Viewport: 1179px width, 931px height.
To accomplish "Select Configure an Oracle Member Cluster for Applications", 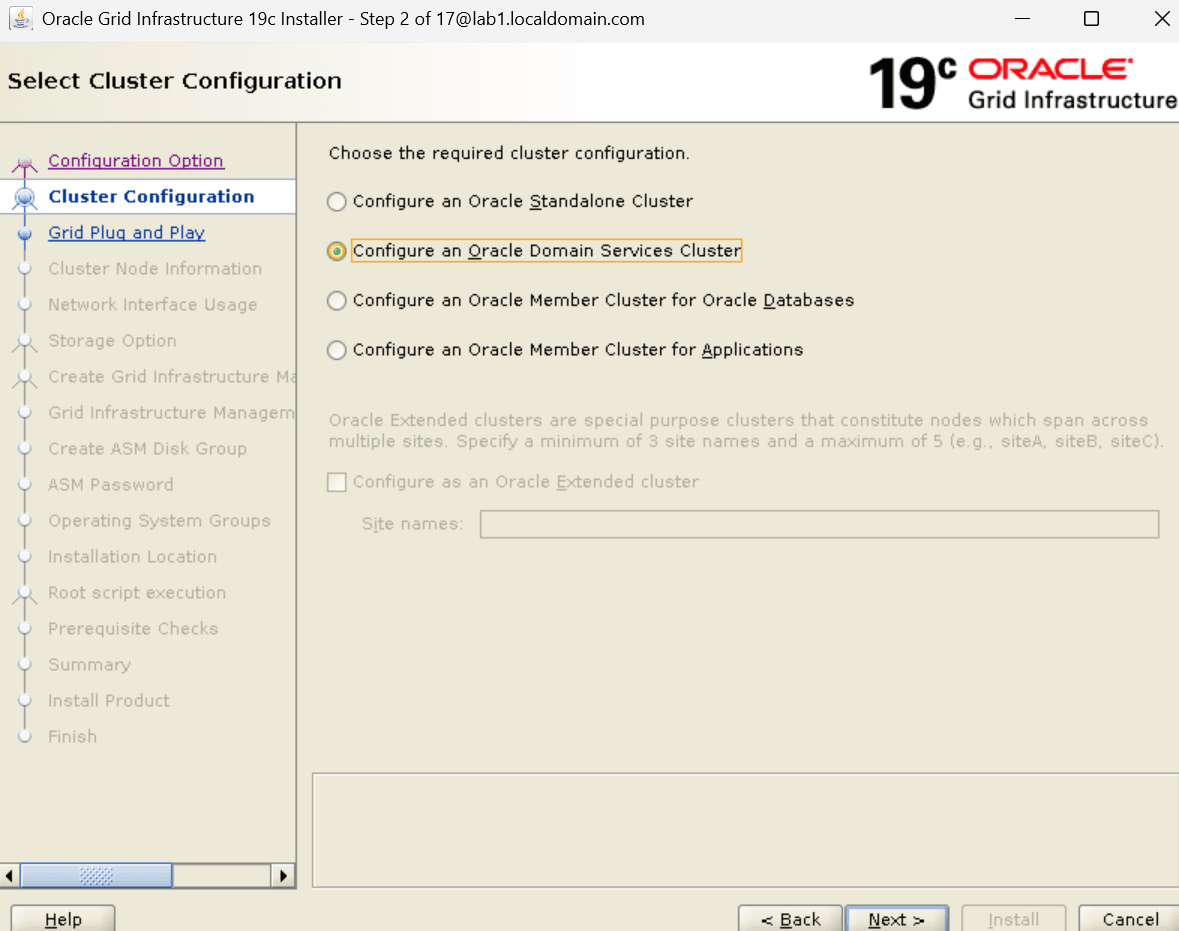I will tap(336, 350).
